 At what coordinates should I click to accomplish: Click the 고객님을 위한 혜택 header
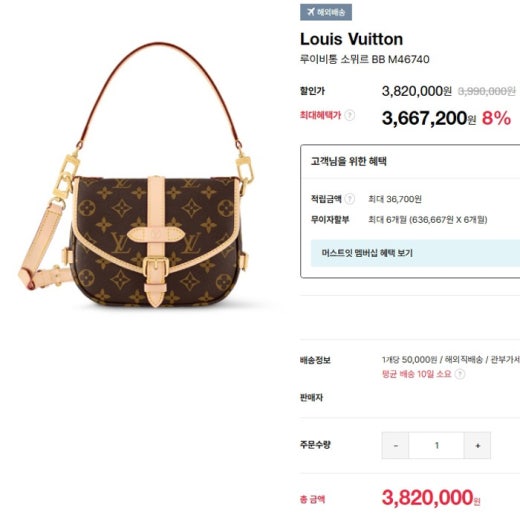(x=348, y=161)
